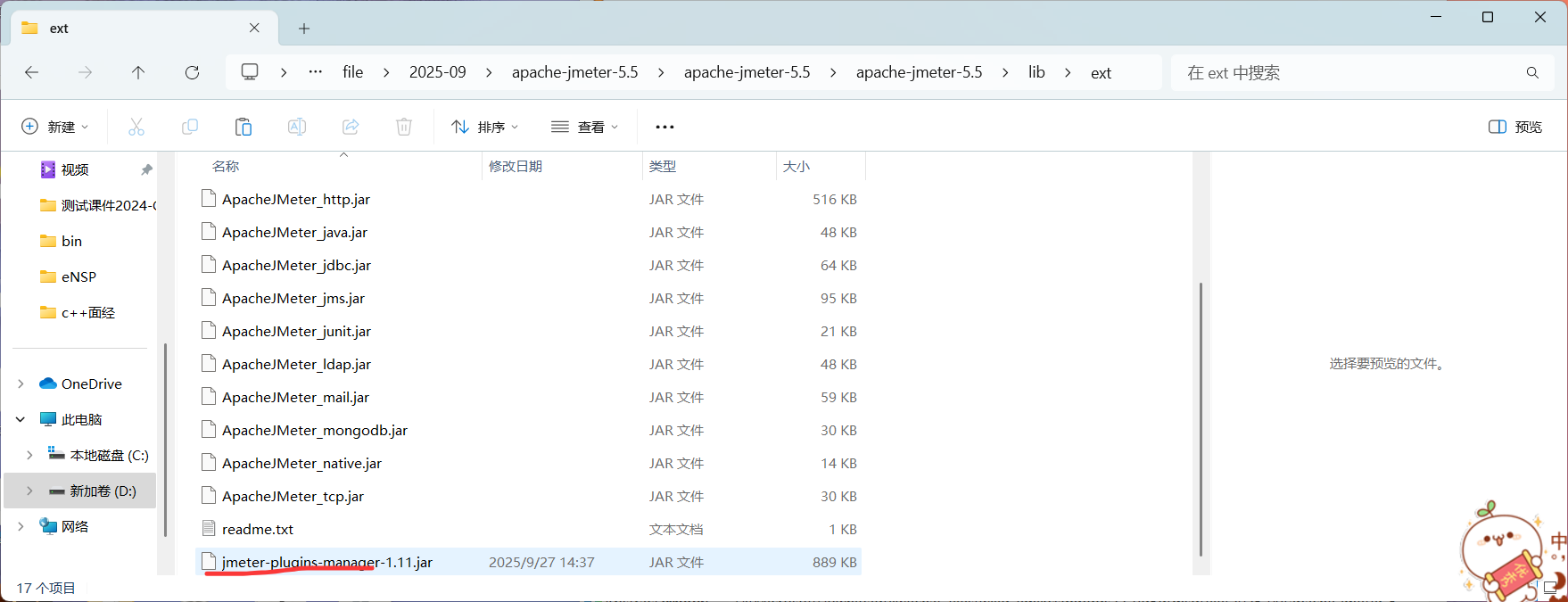Open the See more options menu
Screen dimensions: 1568x602
664,127
